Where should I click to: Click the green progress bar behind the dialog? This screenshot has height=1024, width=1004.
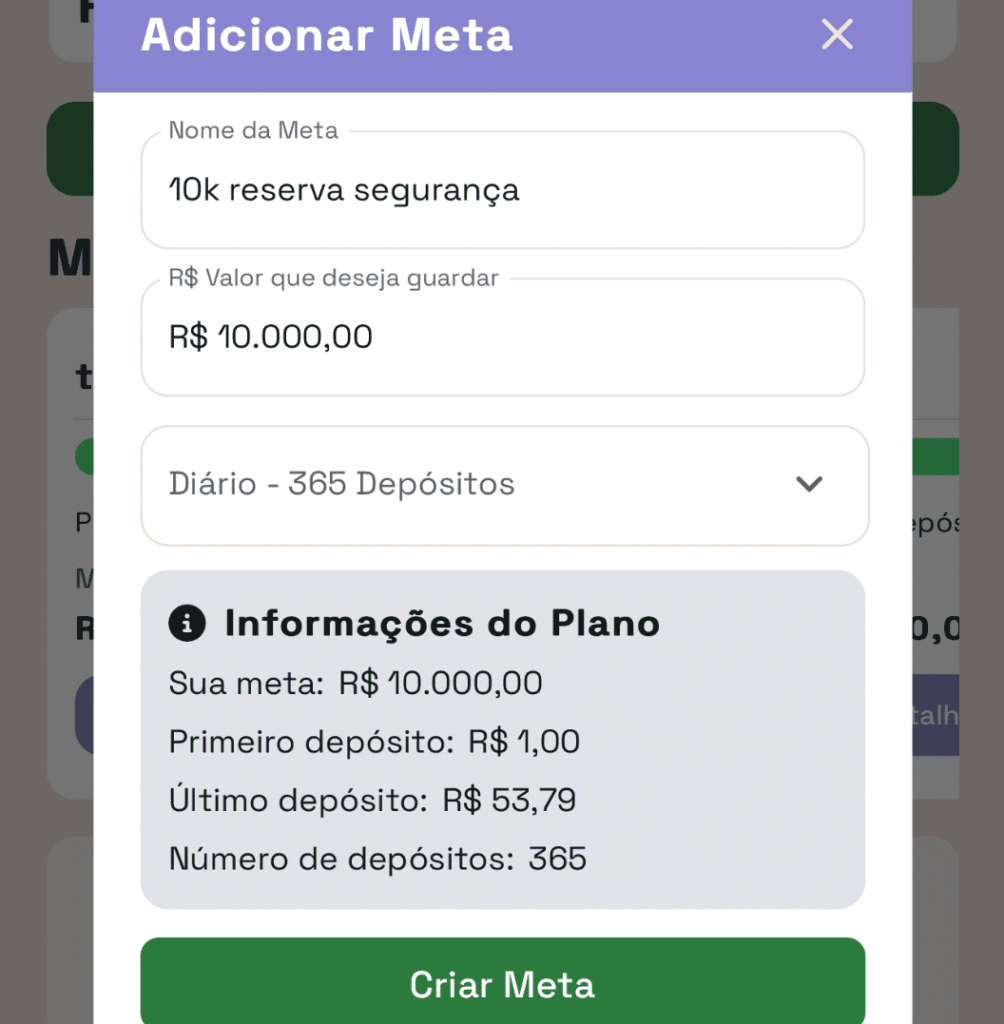click(x=935, y=456)
